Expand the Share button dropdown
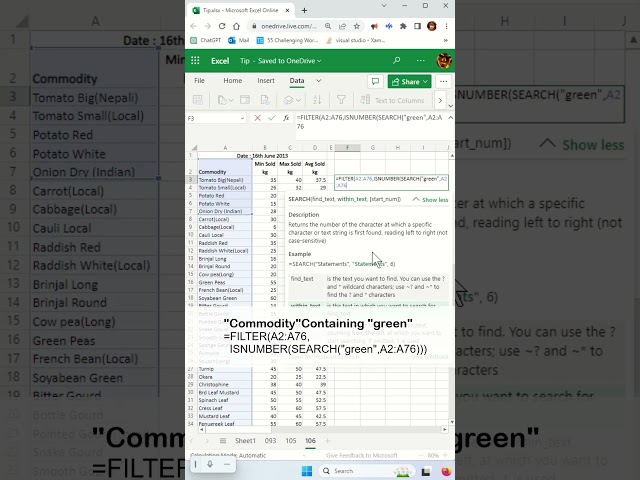640x480 pixels. coord(425,82)
